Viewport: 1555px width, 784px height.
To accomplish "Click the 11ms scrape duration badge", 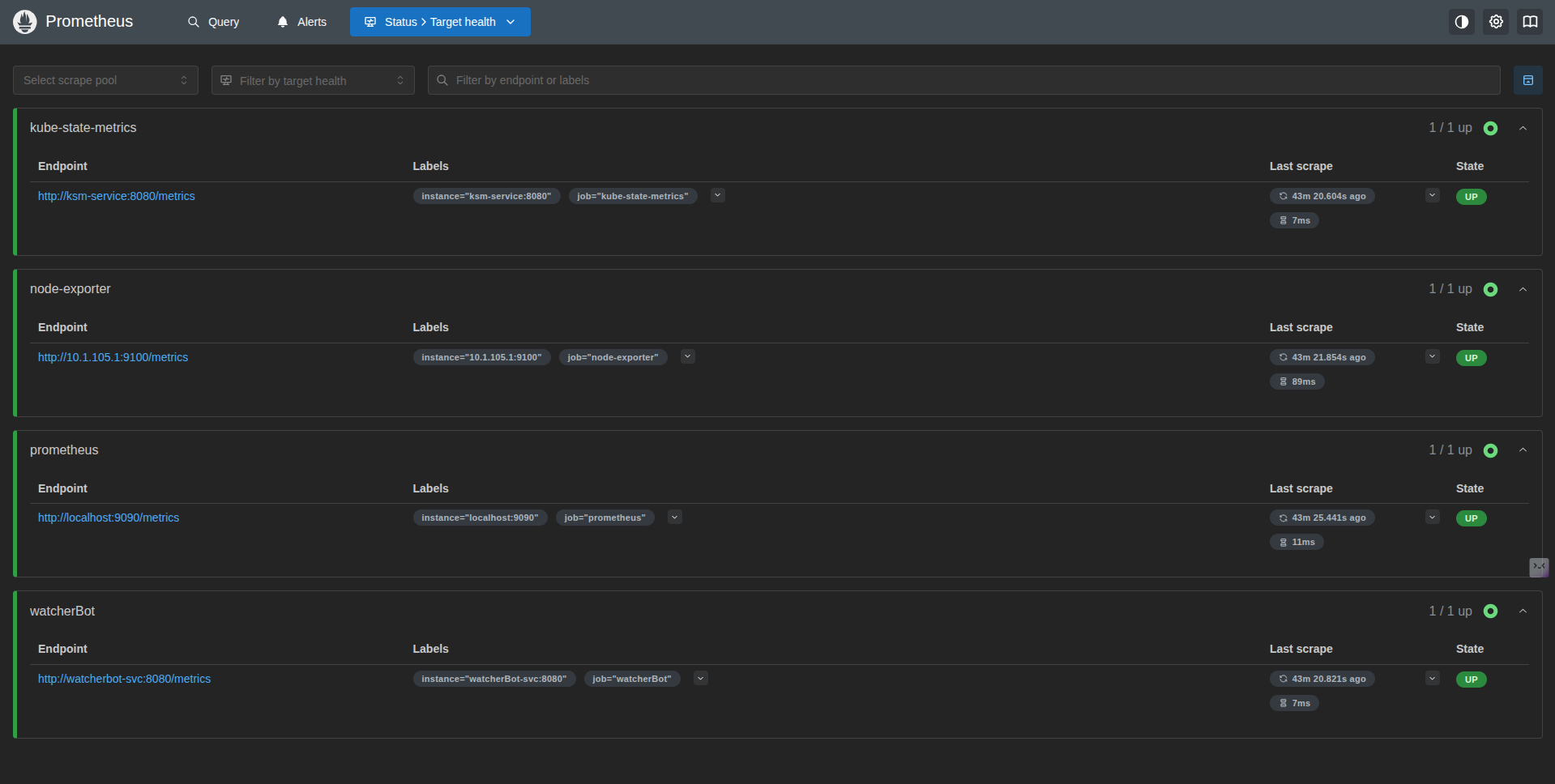I will [x=1297, y=542].
